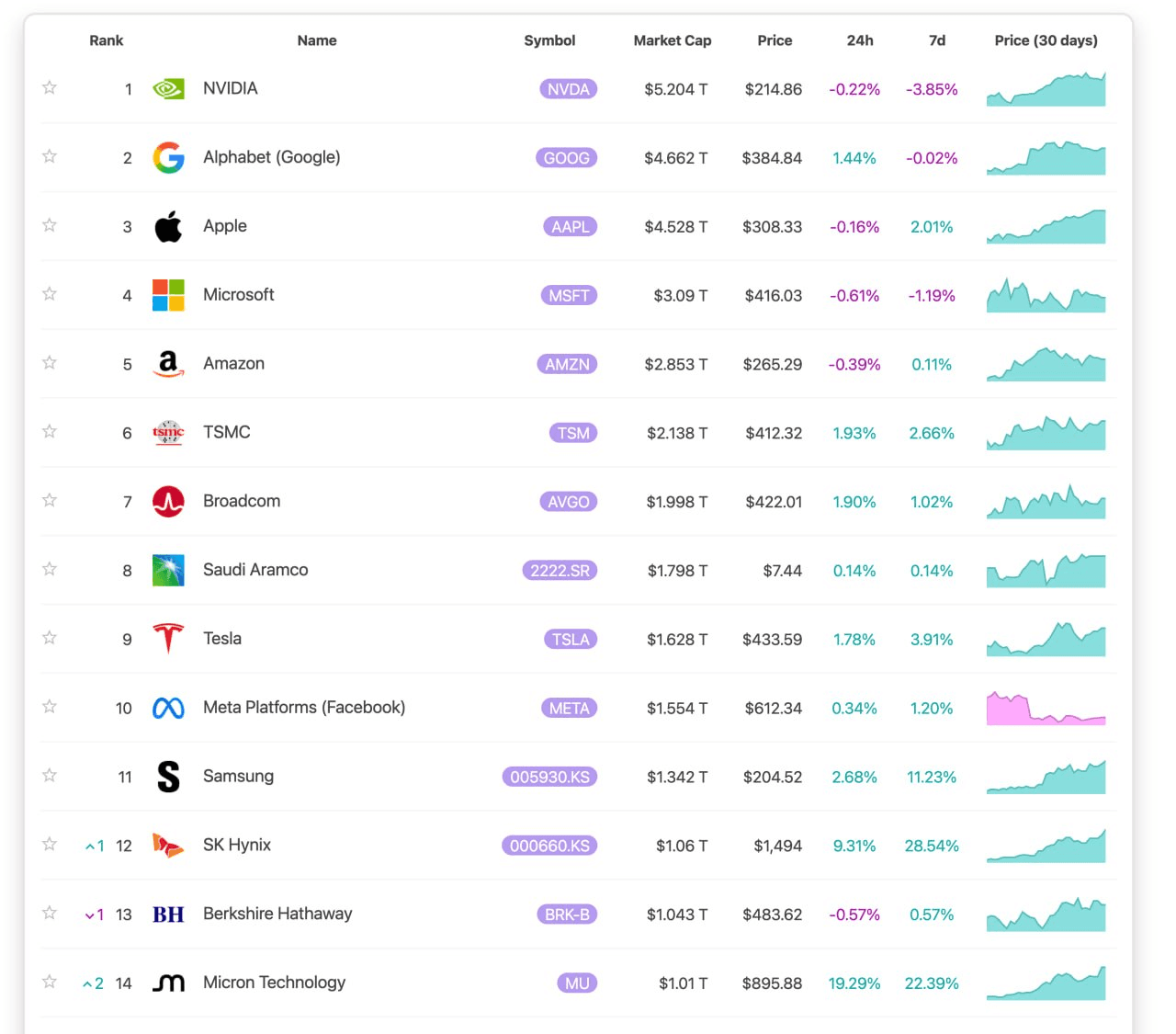The width and height of the screenshot is (1176, 1034).
Task: Open the NVIDIA company name link
Action: [x=231, y=88]
